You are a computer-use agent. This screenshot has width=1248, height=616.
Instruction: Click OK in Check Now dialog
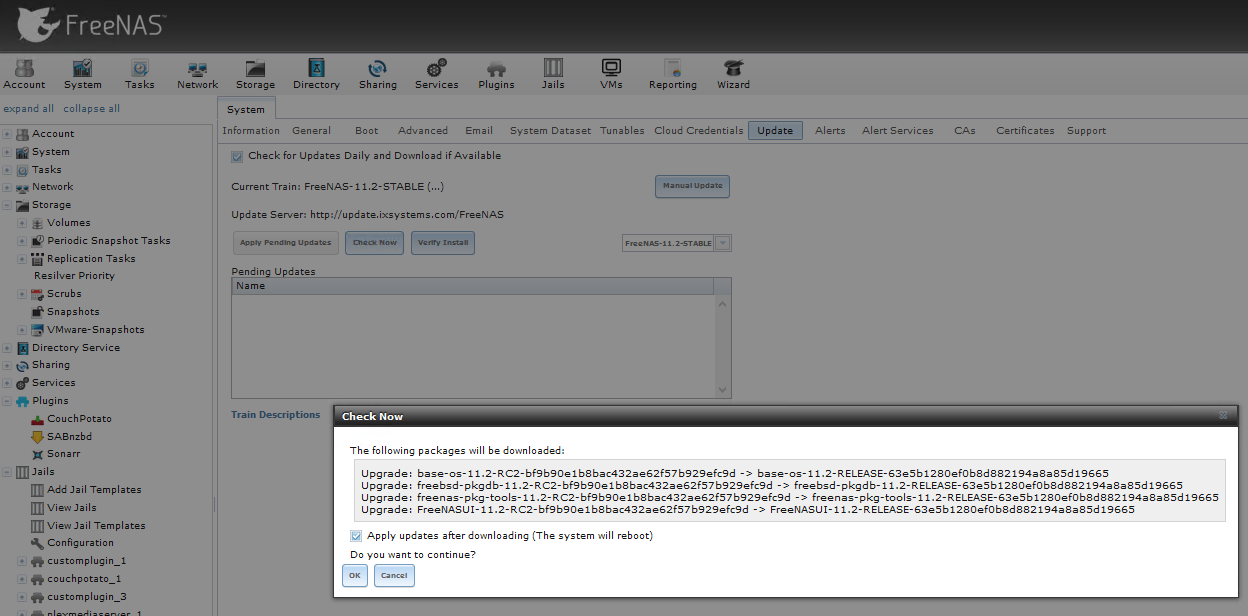(355, 576)
